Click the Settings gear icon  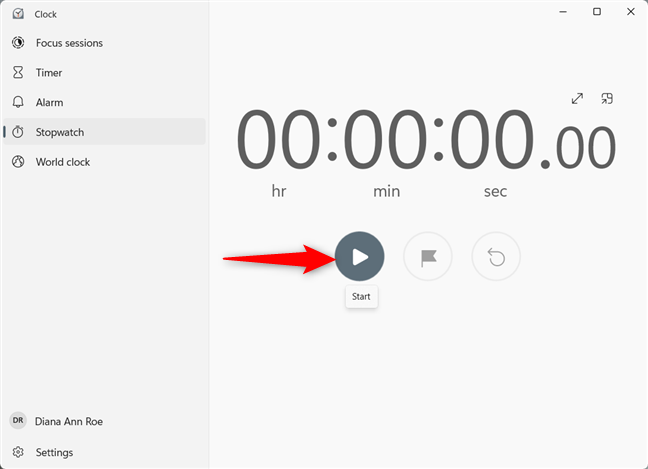pos(18,452)
